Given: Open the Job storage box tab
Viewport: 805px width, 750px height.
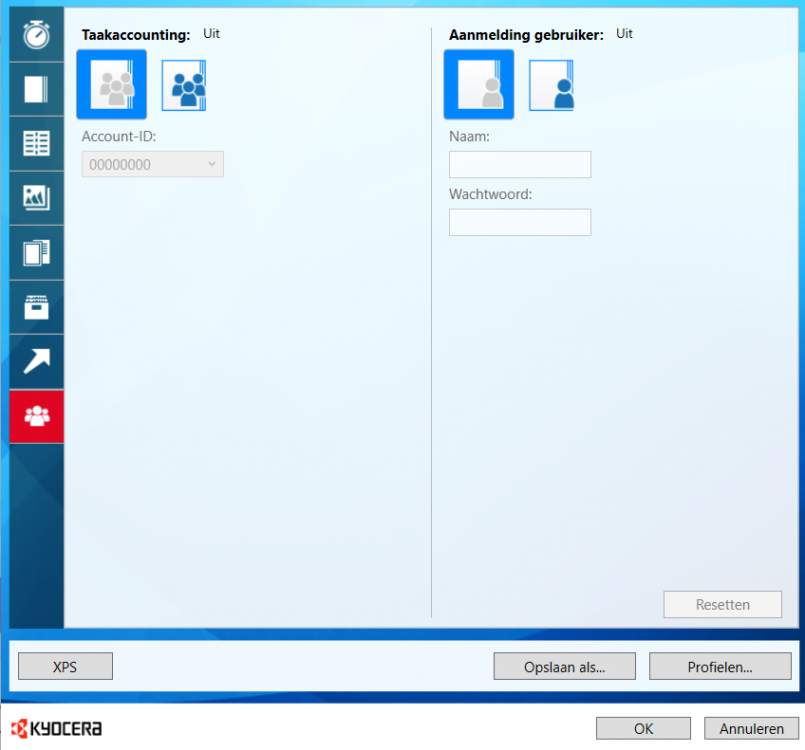Looking at the screenshot, I should pos(36,307).
